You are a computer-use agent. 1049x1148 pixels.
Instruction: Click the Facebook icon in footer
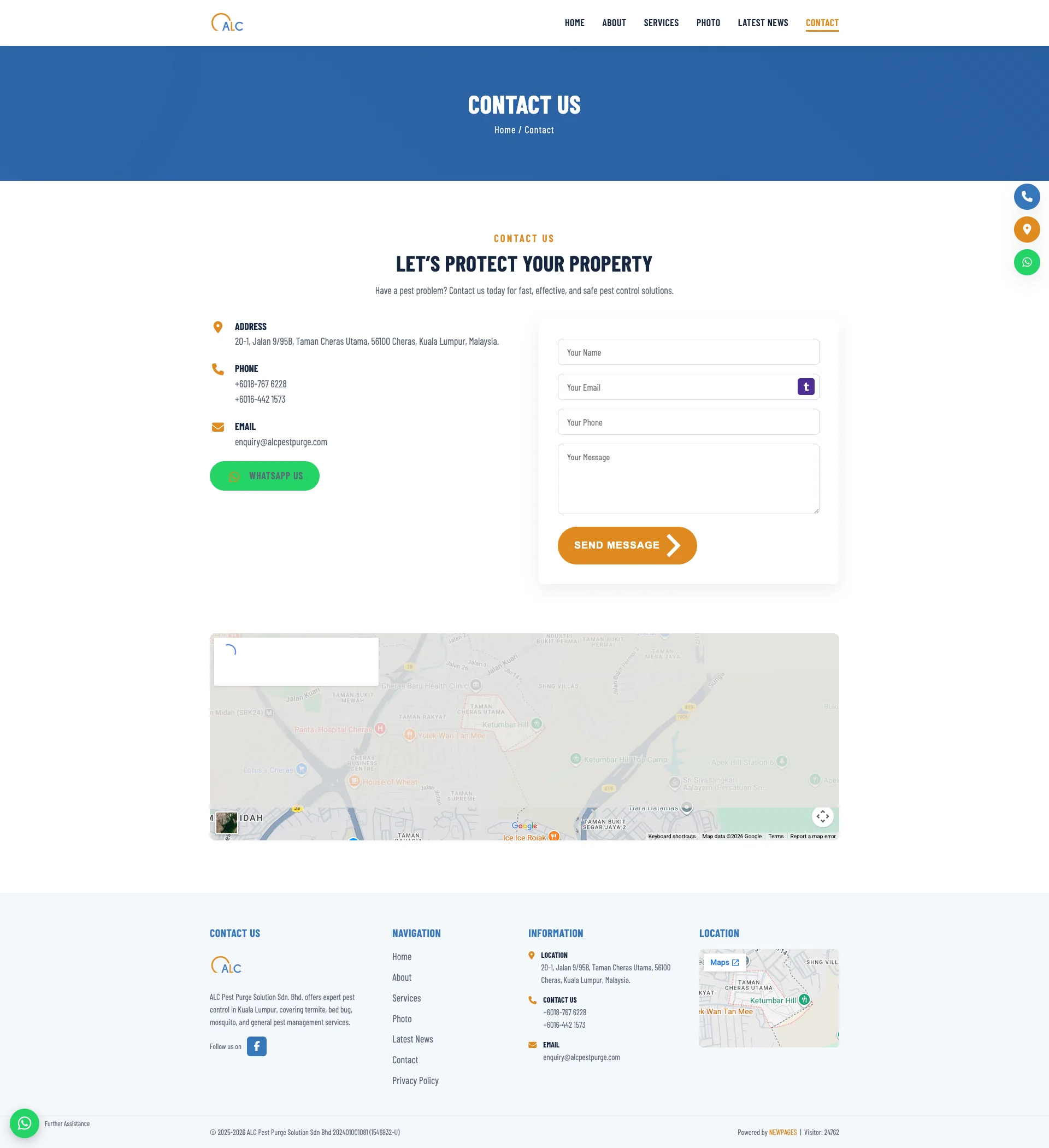point(256,1046)
